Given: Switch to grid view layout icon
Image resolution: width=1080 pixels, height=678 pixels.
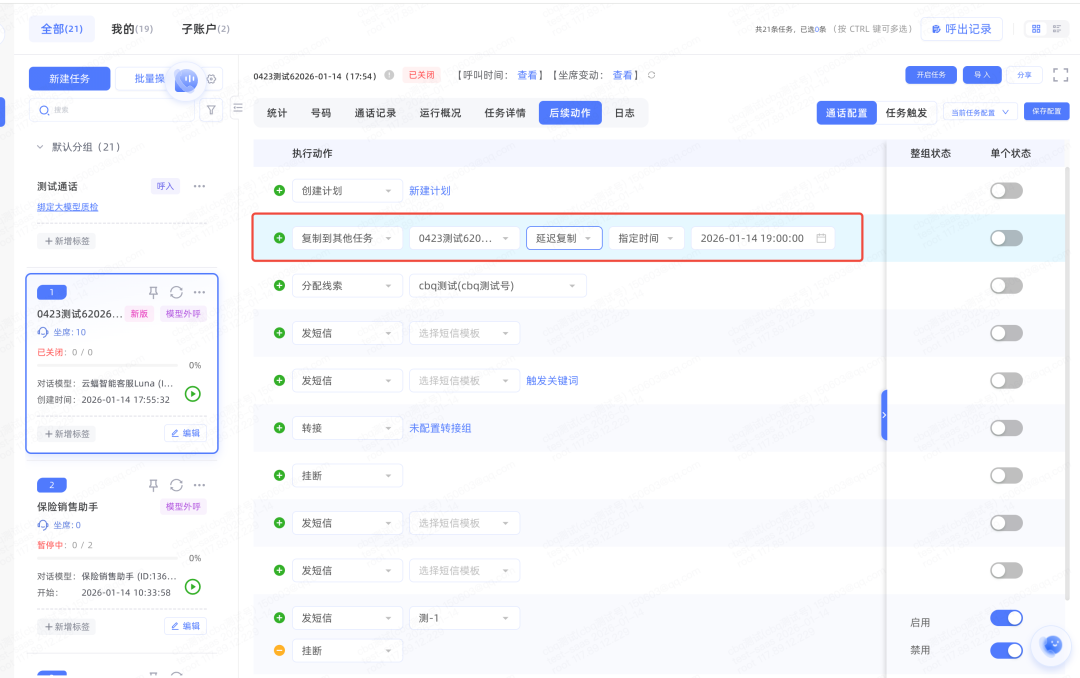Looking at the screenshot, I should point(1036,29).
